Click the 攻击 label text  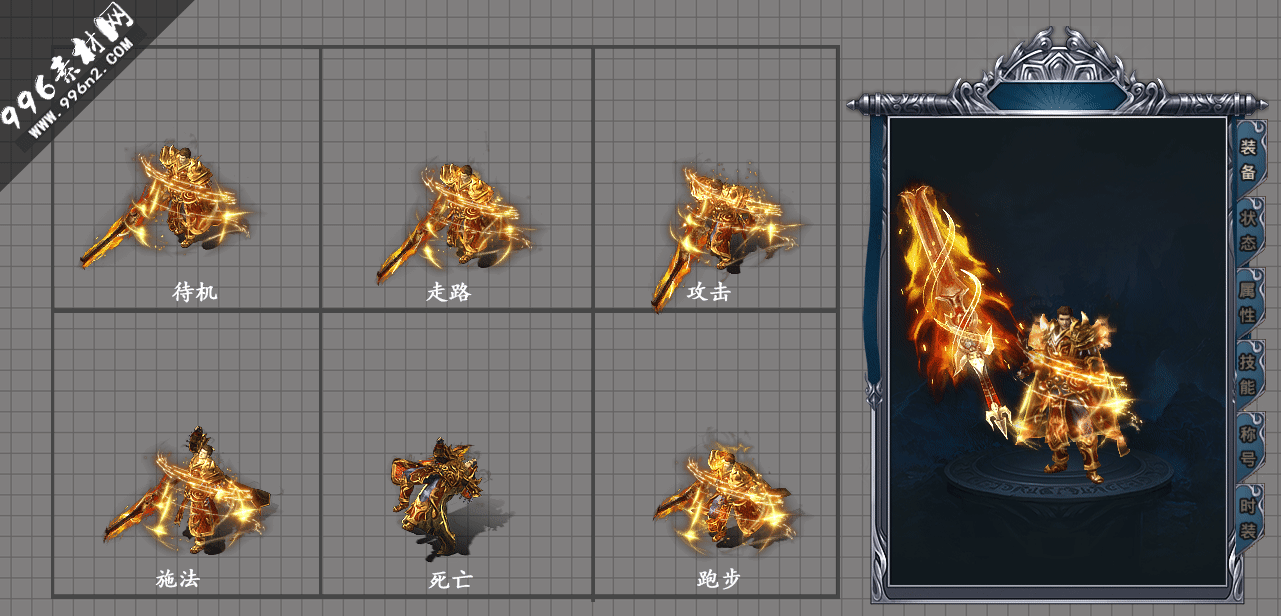pos(709,292)
